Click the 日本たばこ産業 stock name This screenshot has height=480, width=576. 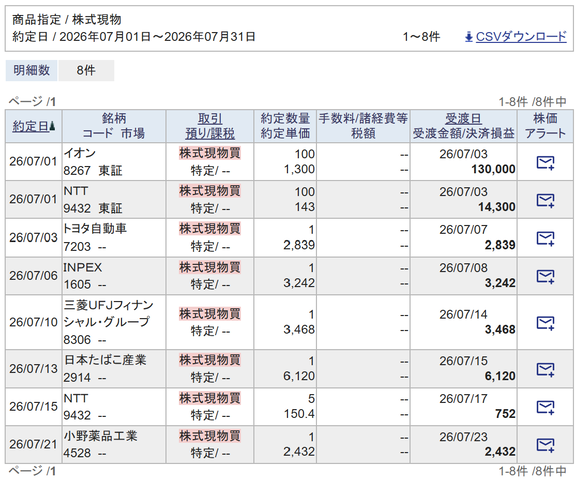tap(105, 360)
